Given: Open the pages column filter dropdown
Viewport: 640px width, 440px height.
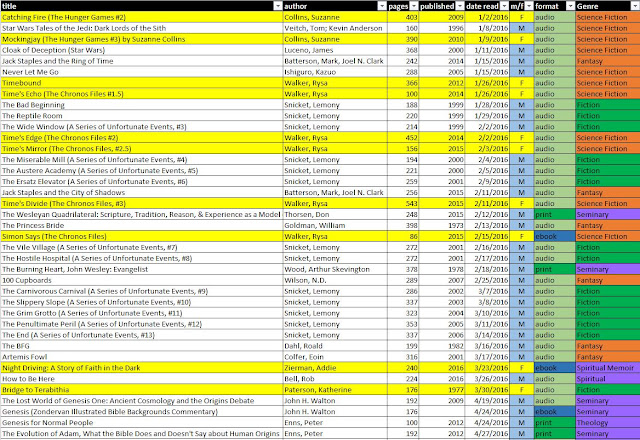Looking at the screenshot, I should point(414,6).
